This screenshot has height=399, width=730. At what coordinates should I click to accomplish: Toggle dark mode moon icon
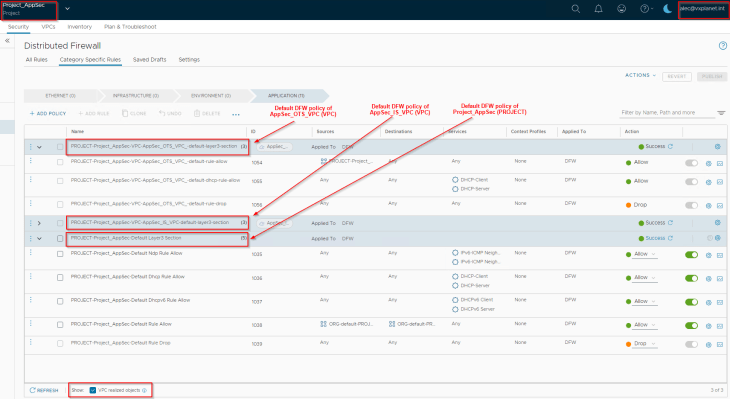tap(668, 9)
